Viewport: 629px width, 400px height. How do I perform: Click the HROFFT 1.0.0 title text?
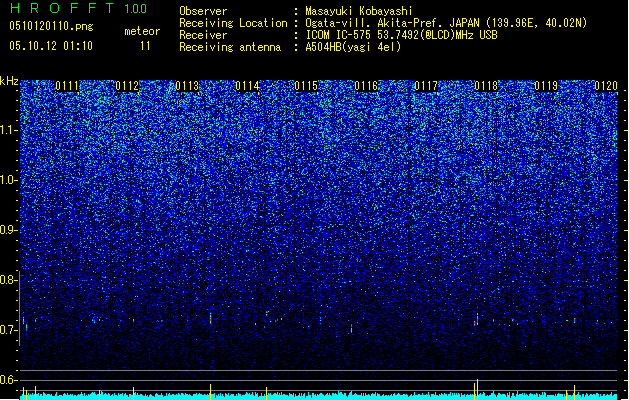pos(79,8)
